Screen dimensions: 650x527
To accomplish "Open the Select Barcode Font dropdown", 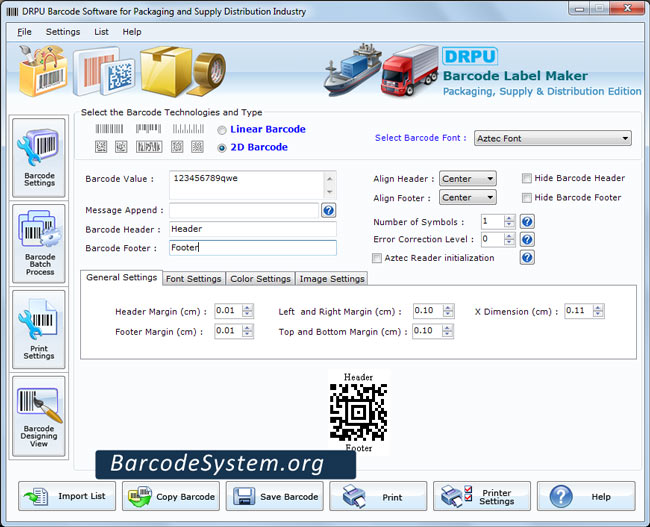I will (553, 138).
